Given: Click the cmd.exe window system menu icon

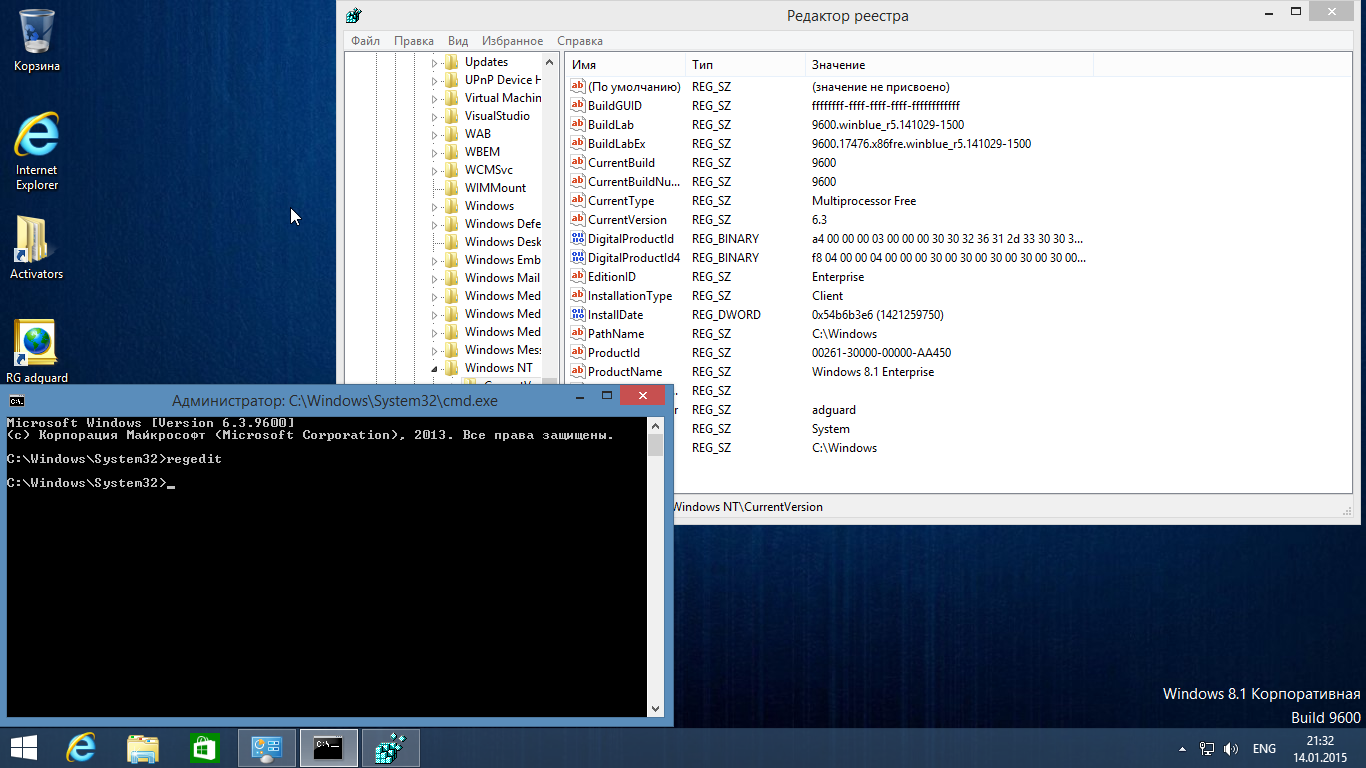Looking at the screenshot, I should click(17, 400).
